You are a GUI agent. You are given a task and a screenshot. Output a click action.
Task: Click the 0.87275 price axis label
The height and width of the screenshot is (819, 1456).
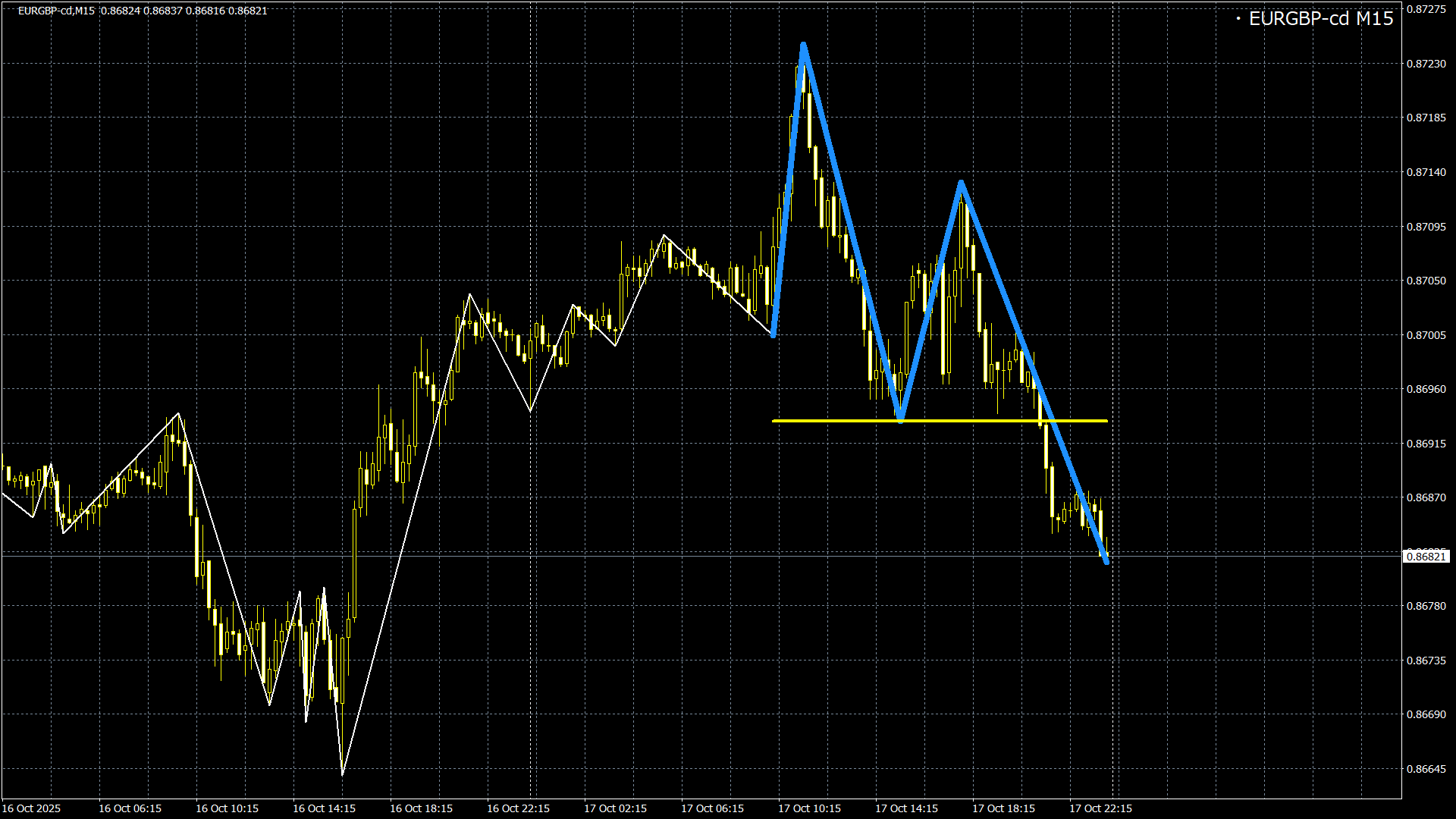[x=1426, y=9]
